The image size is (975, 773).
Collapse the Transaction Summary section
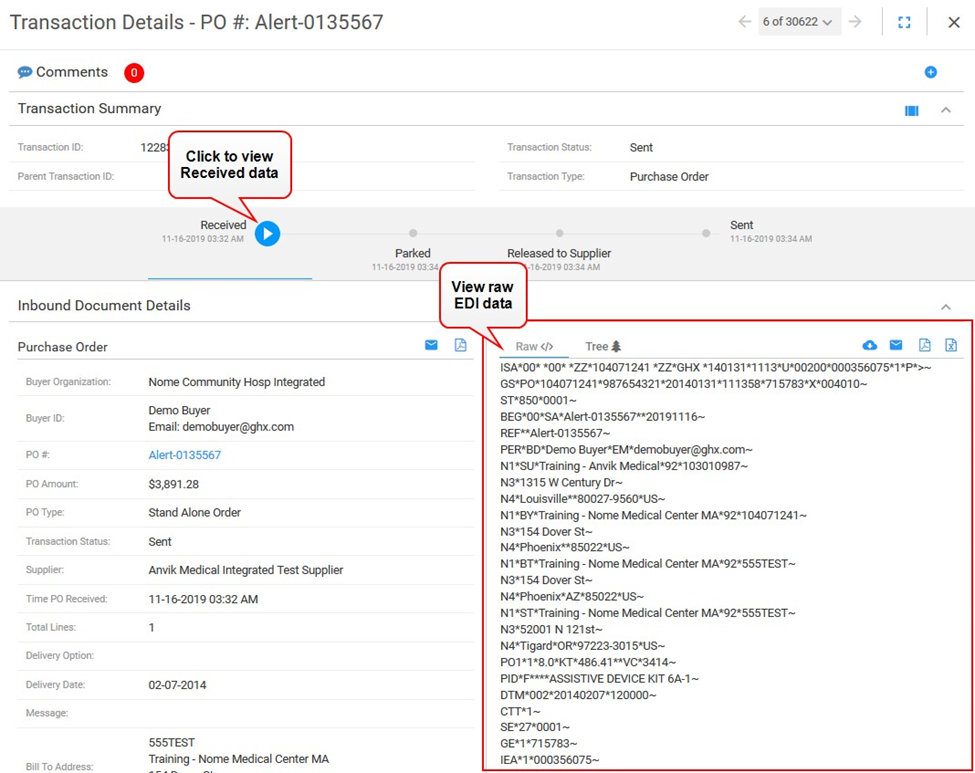(945, 110)
